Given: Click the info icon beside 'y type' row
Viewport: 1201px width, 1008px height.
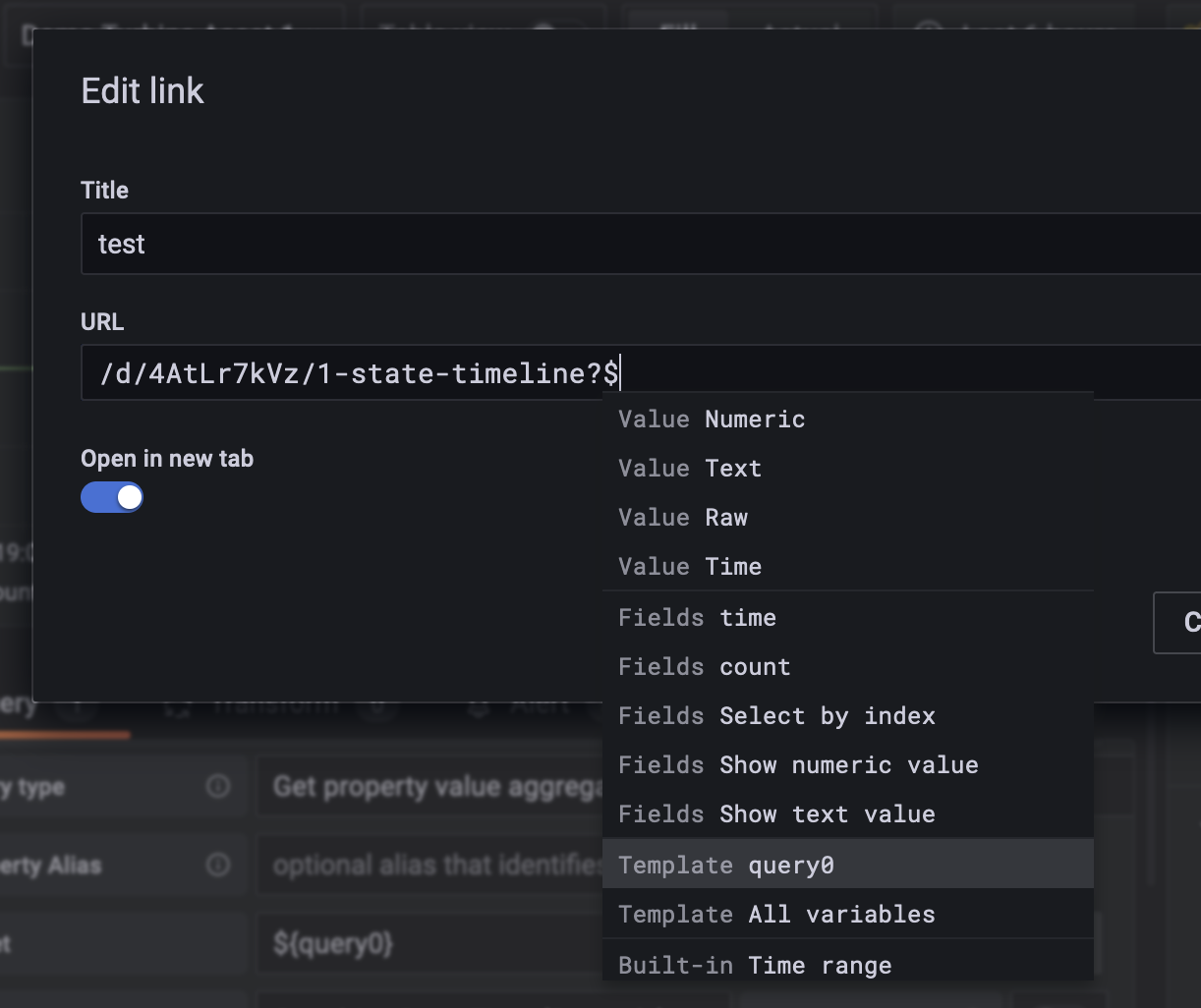Looking at the screenshot, I should [218, 786].
